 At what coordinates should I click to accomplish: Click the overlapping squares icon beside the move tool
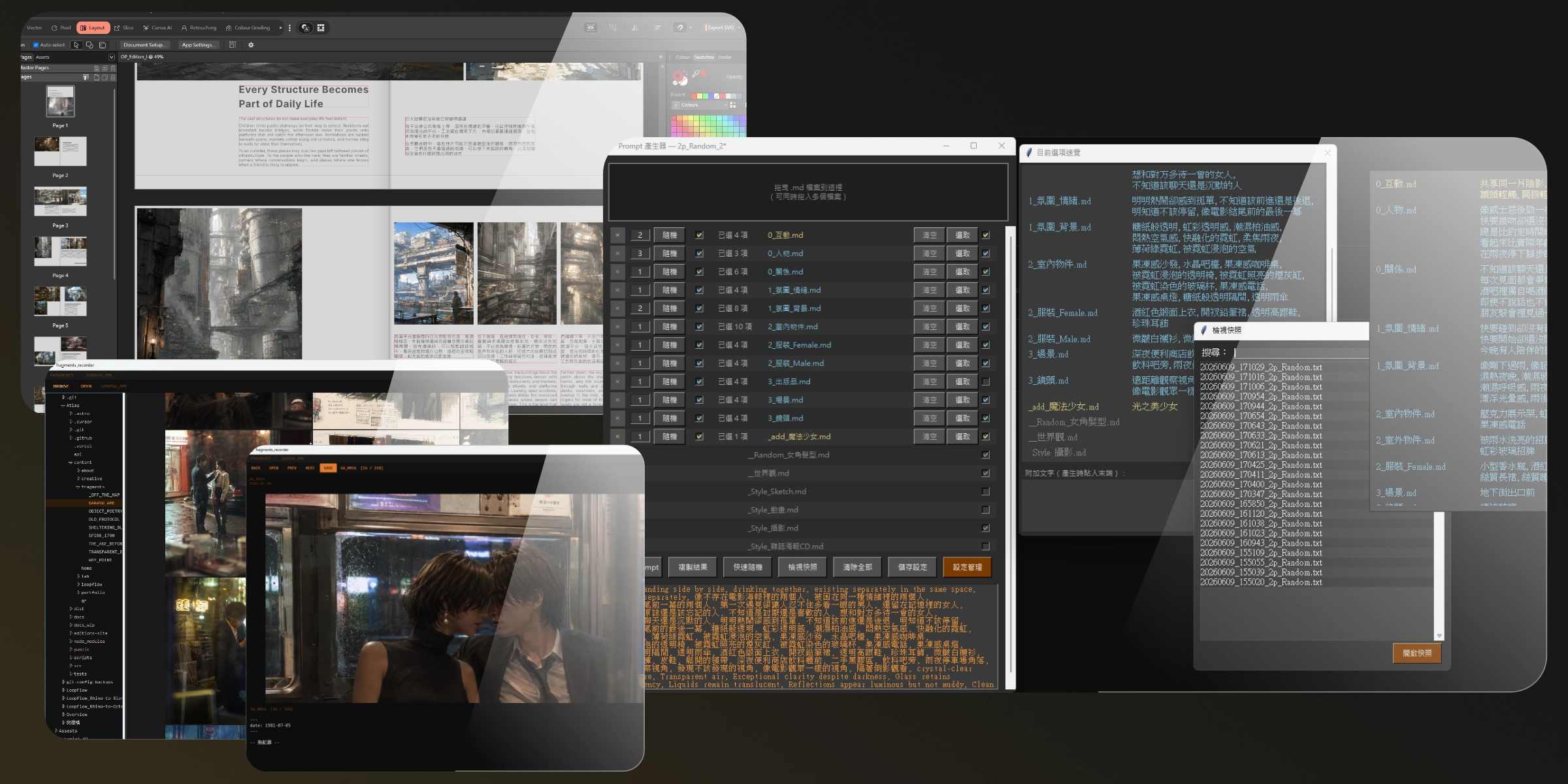[90, 45]
